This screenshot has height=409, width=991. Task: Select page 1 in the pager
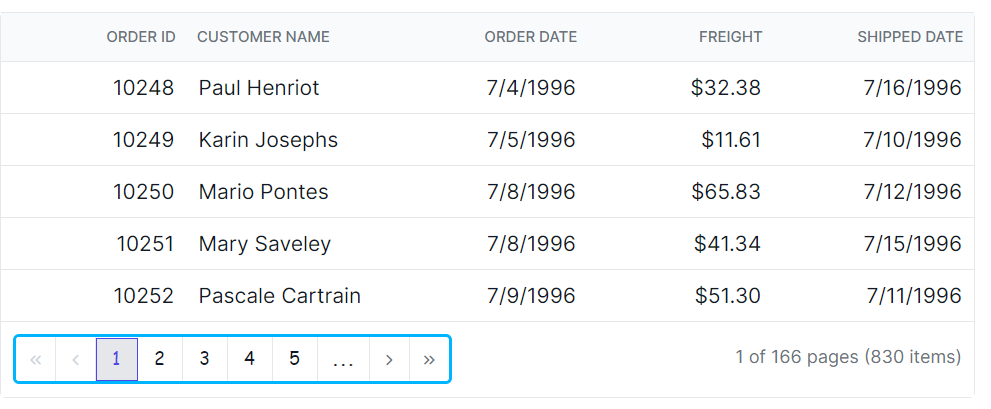click(117, 359)
